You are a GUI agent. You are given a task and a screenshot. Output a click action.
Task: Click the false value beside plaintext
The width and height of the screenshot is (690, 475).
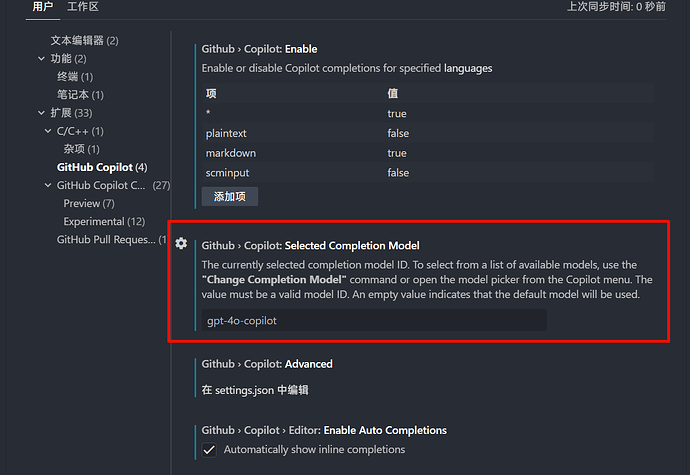398,133
